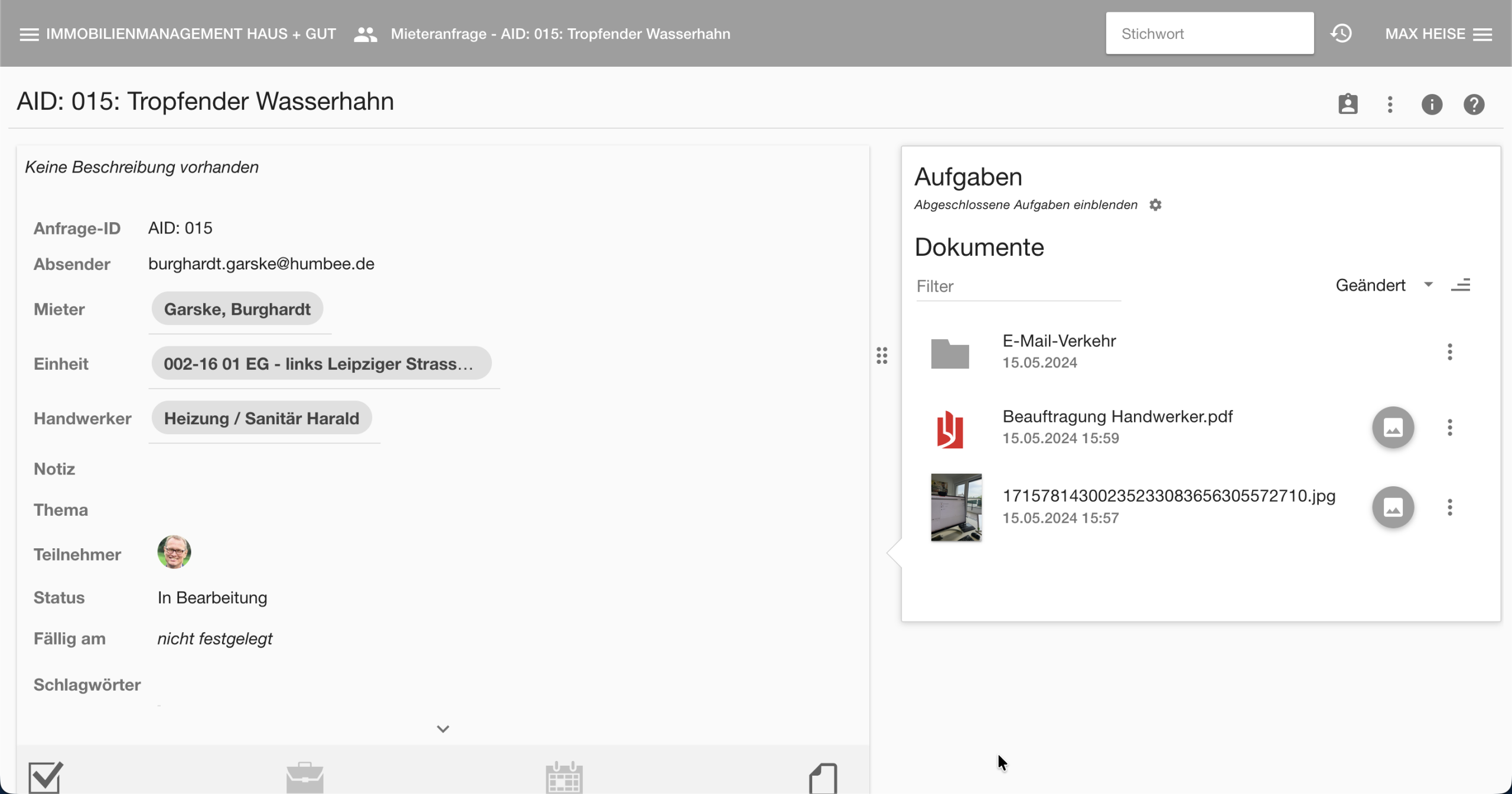Show completed tasks via Abgeschlossene Aufgaben einblenden
Screen dimensions: 1512x794
1025,205
